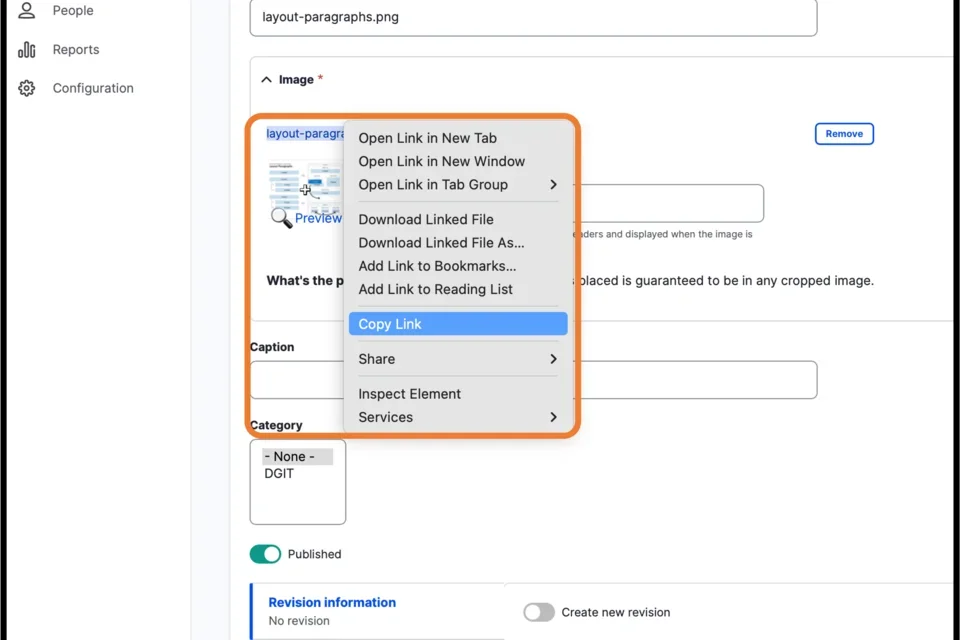960x640 pixels.
Task: Expand the Share submenu
Action: tap(376, 358)
